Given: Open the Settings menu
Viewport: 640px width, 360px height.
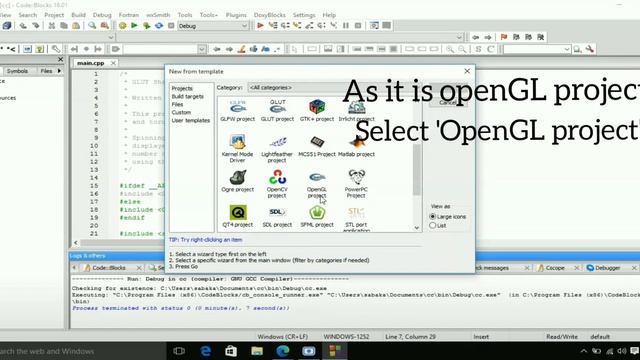Looking at the screenshot, I should 304,15.
